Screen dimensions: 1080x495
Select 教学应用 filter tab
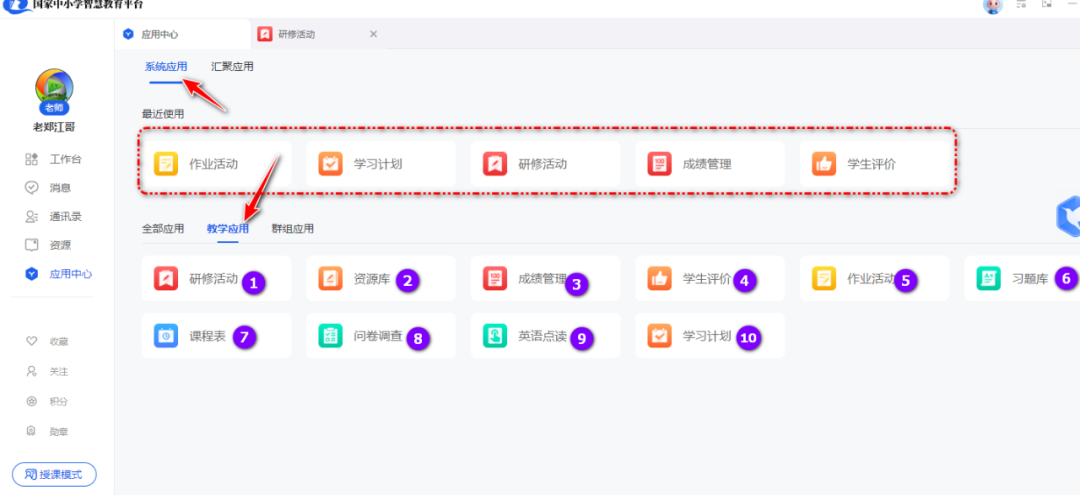[x=228, y=229]
